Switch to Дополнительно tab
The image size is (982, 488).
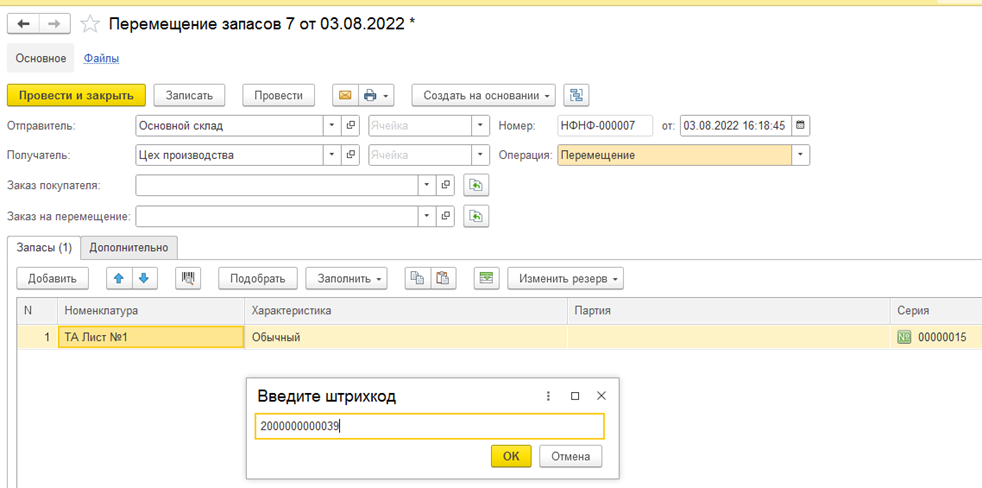point(129,247)
